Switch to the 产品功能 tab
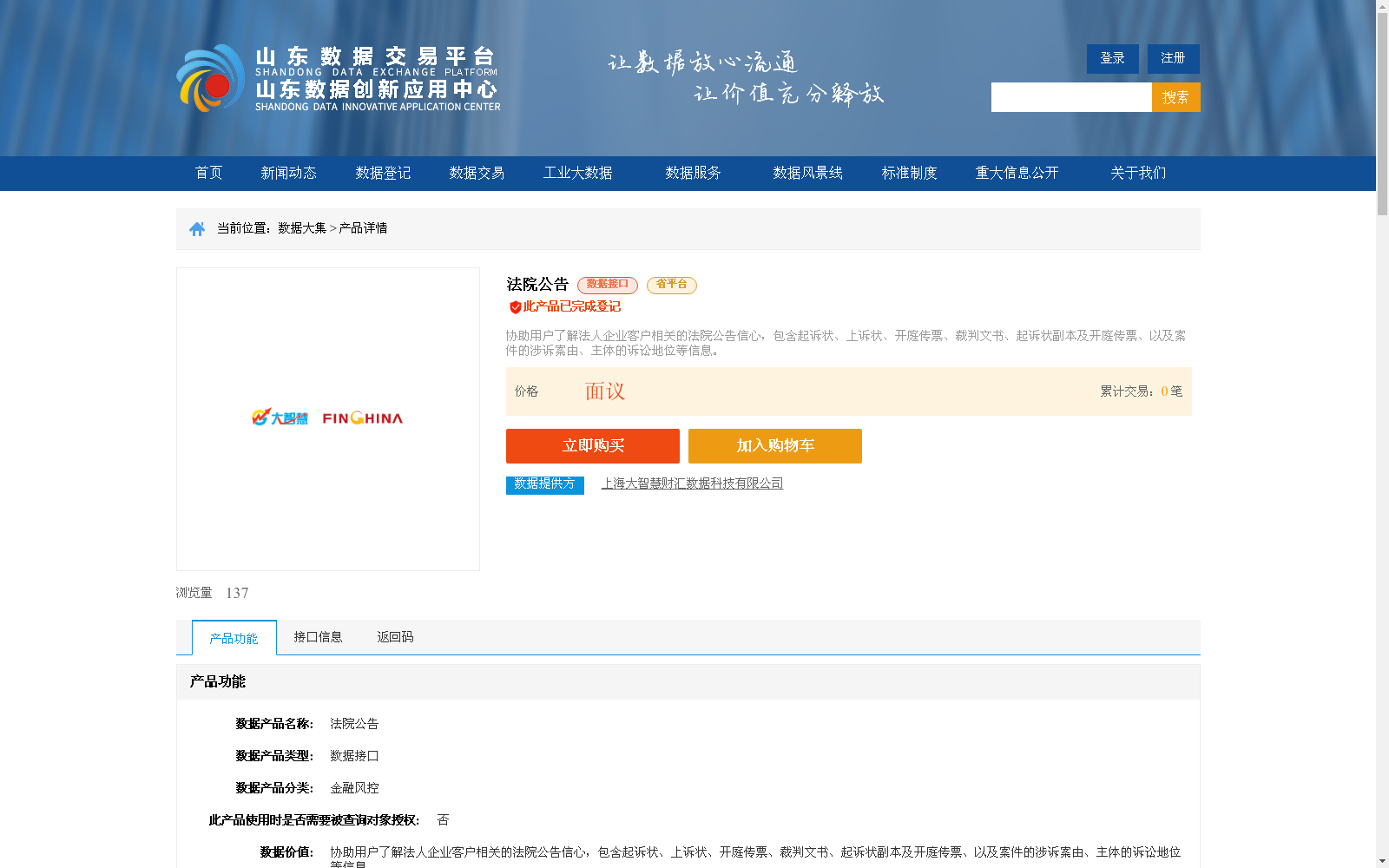Viewport: 1389px width, 868px height. coord(234,638)
